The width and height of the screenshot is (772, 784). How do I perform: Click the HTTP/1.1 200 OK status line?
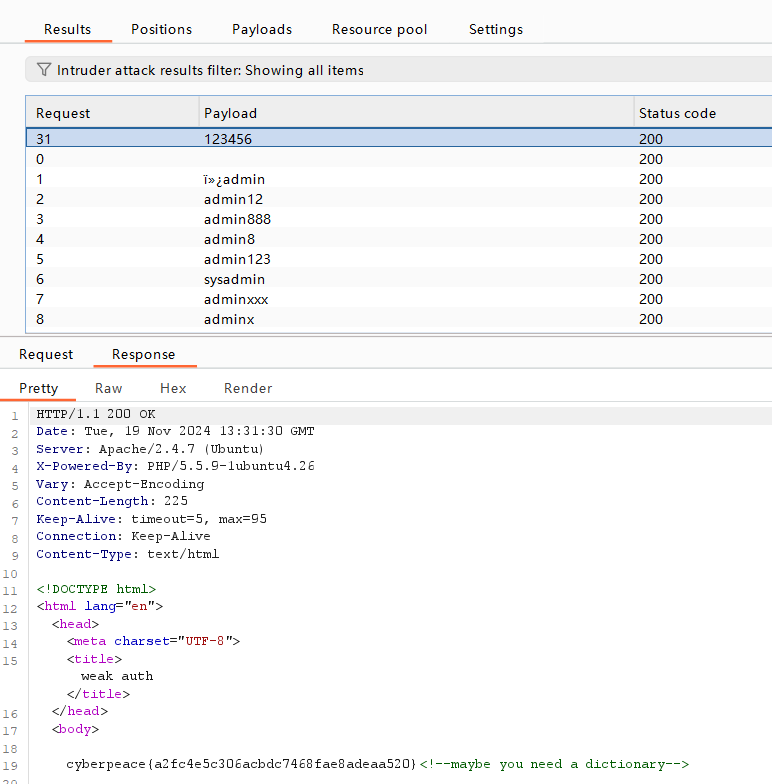point(96,414)
